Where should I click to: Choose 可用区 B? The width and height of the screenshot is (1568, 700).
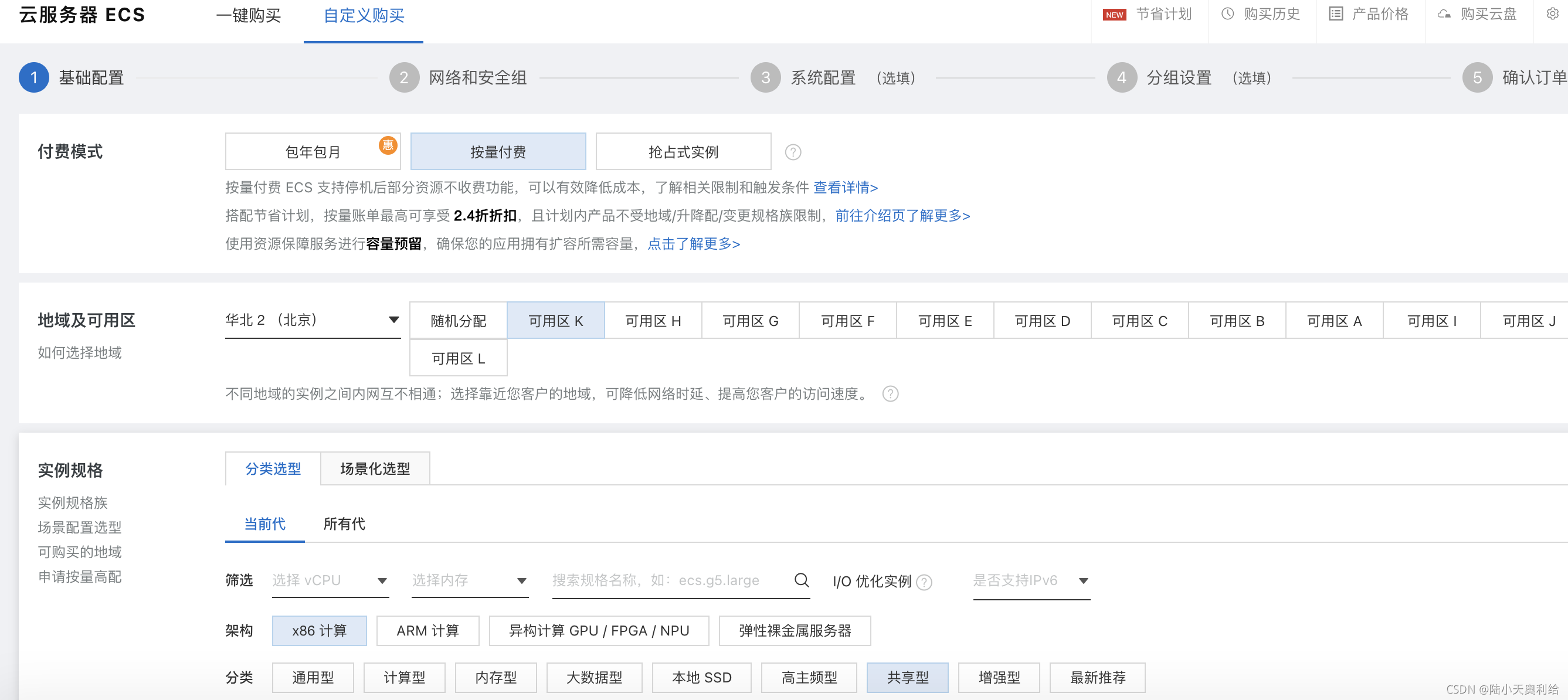(1237, 321)
